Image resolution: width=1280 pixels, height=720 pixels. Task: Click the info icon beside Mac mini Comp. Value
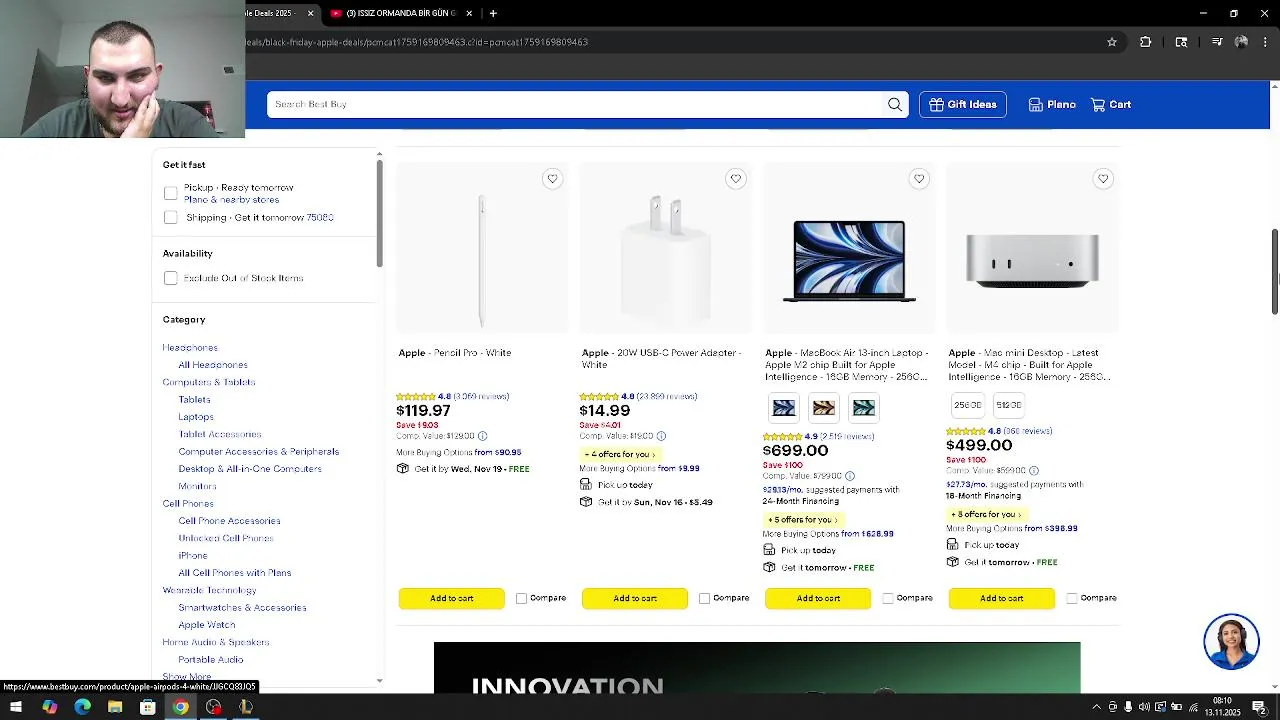point(1034,471)
